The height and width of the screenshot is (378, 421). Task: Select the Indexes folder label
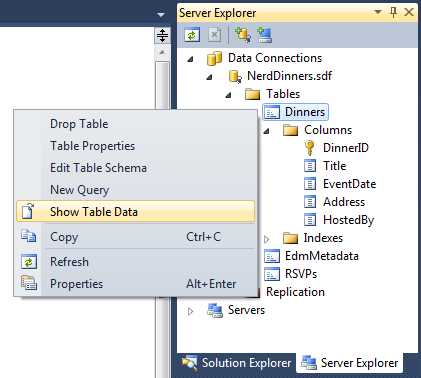pyautogui.click(x=323, y=238)
